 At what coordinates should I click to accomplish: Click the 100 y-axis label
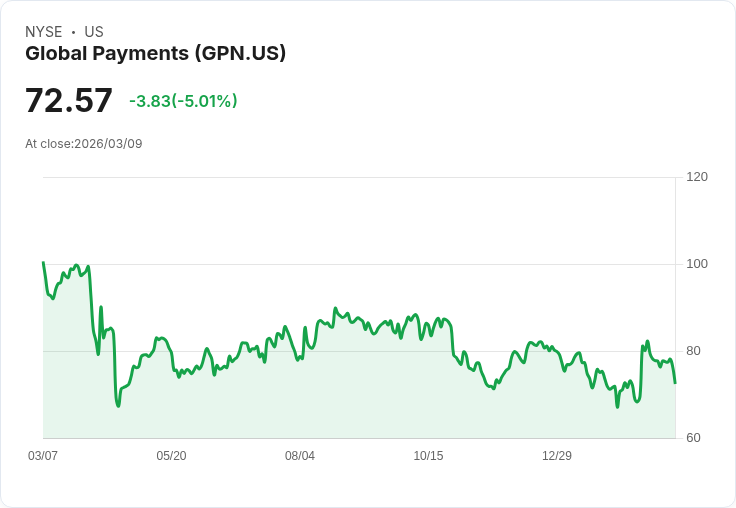tap(697, 264)
